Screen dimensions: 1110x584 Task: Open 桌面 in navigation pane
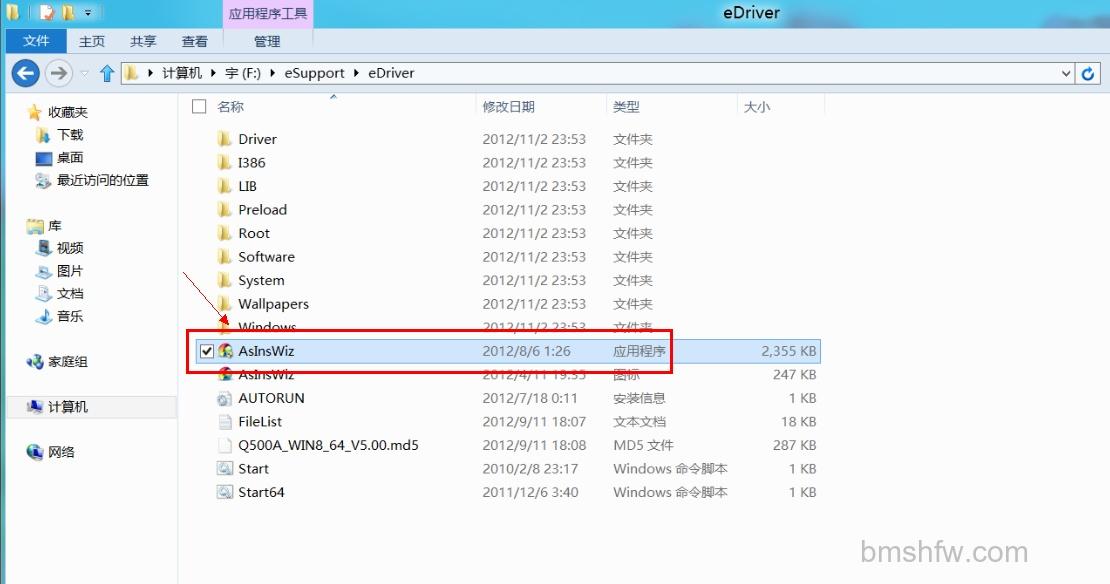coord(70,157)
